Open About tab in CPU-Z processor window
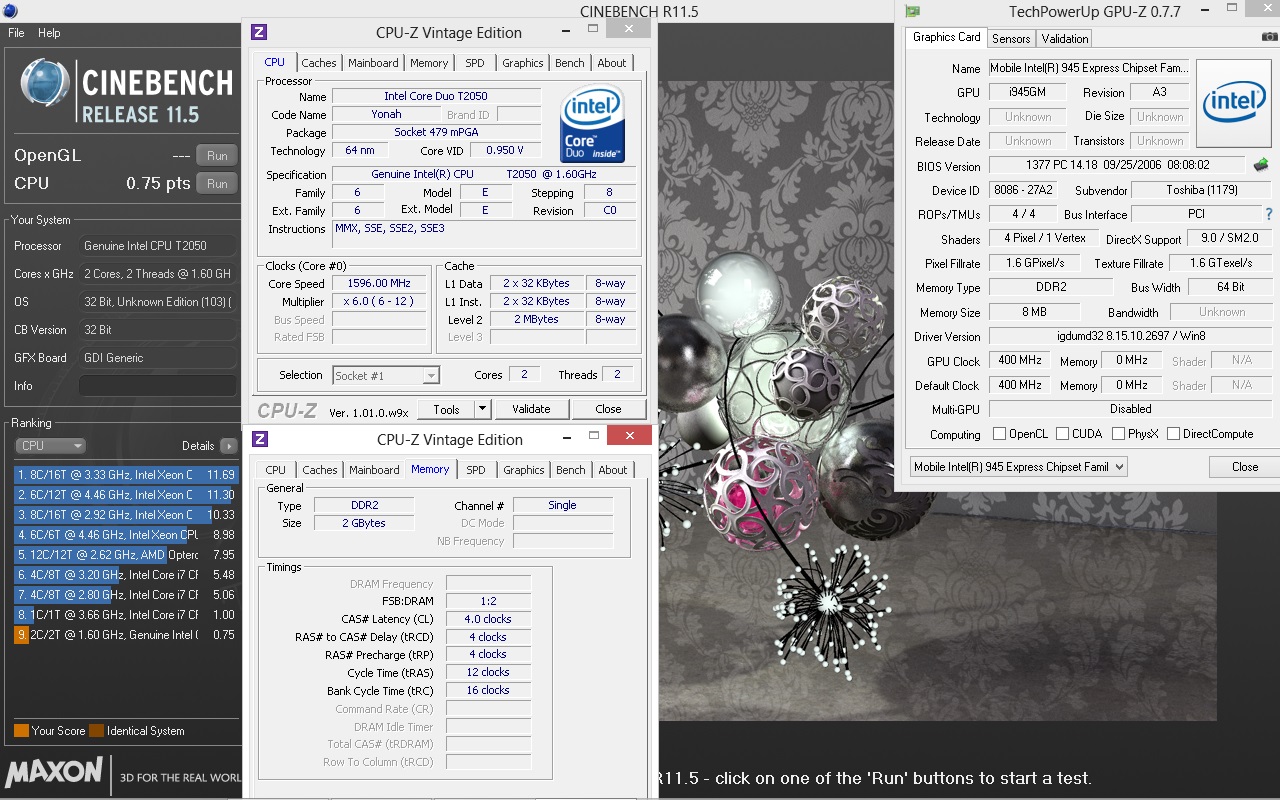The height and width of the screenshot is (800, 1280). pyautogui.click(x=612, y=63)
